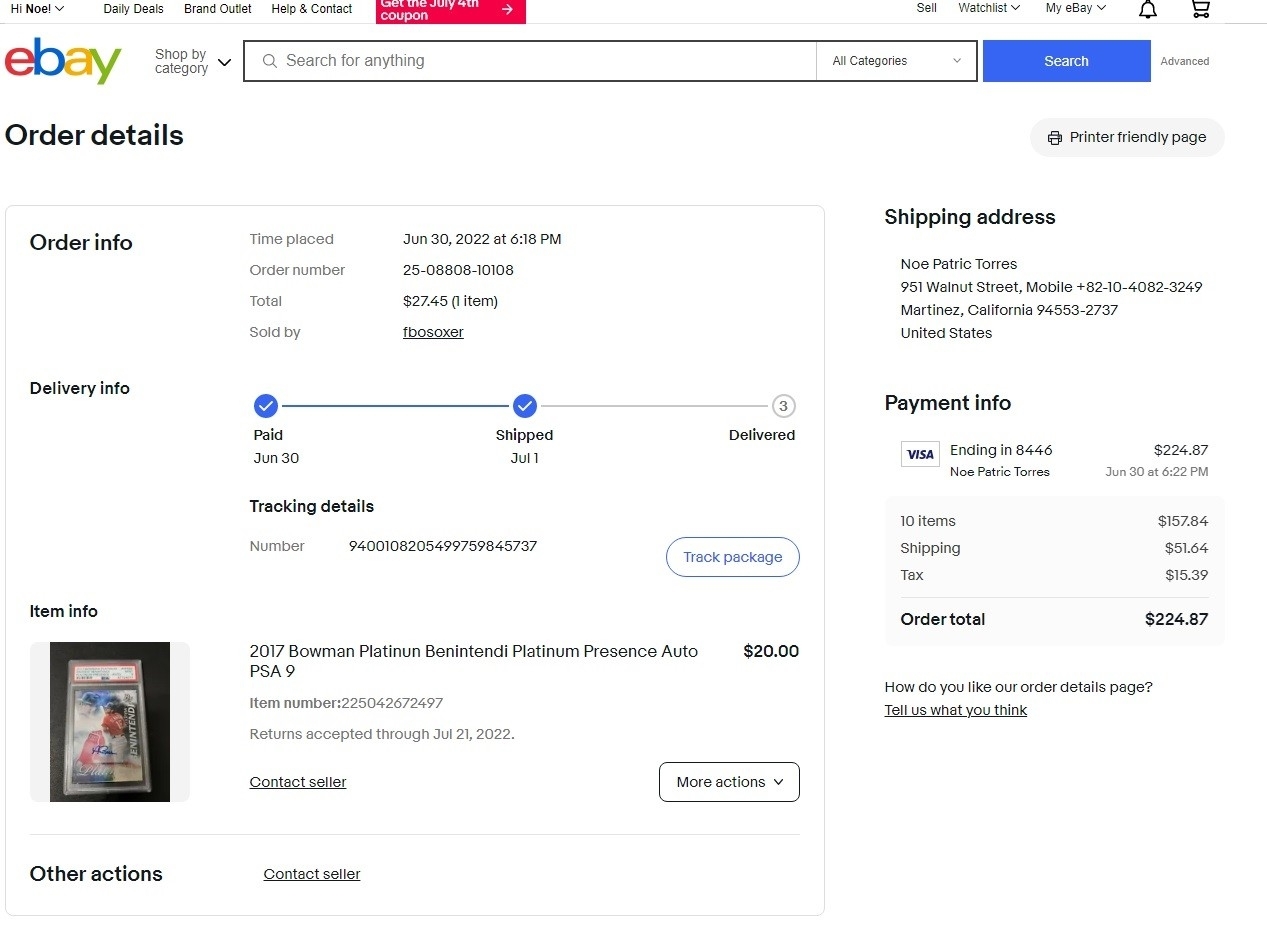Select tracking number 9400108205499759845737
Viewport: 1267px width, 935px height.
pos(443,546)
